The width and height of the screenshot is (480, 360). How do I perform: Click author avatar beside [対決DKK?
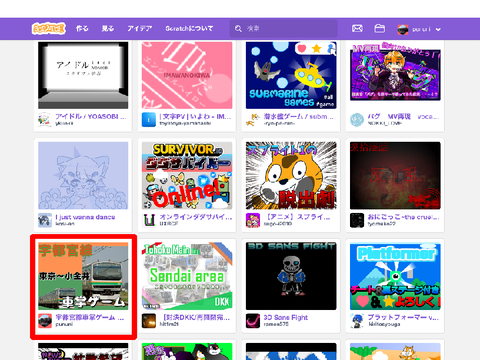[149, 321]
